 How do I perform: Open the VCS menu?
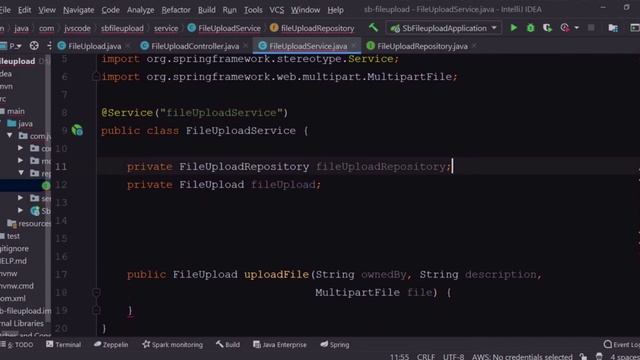276,9
